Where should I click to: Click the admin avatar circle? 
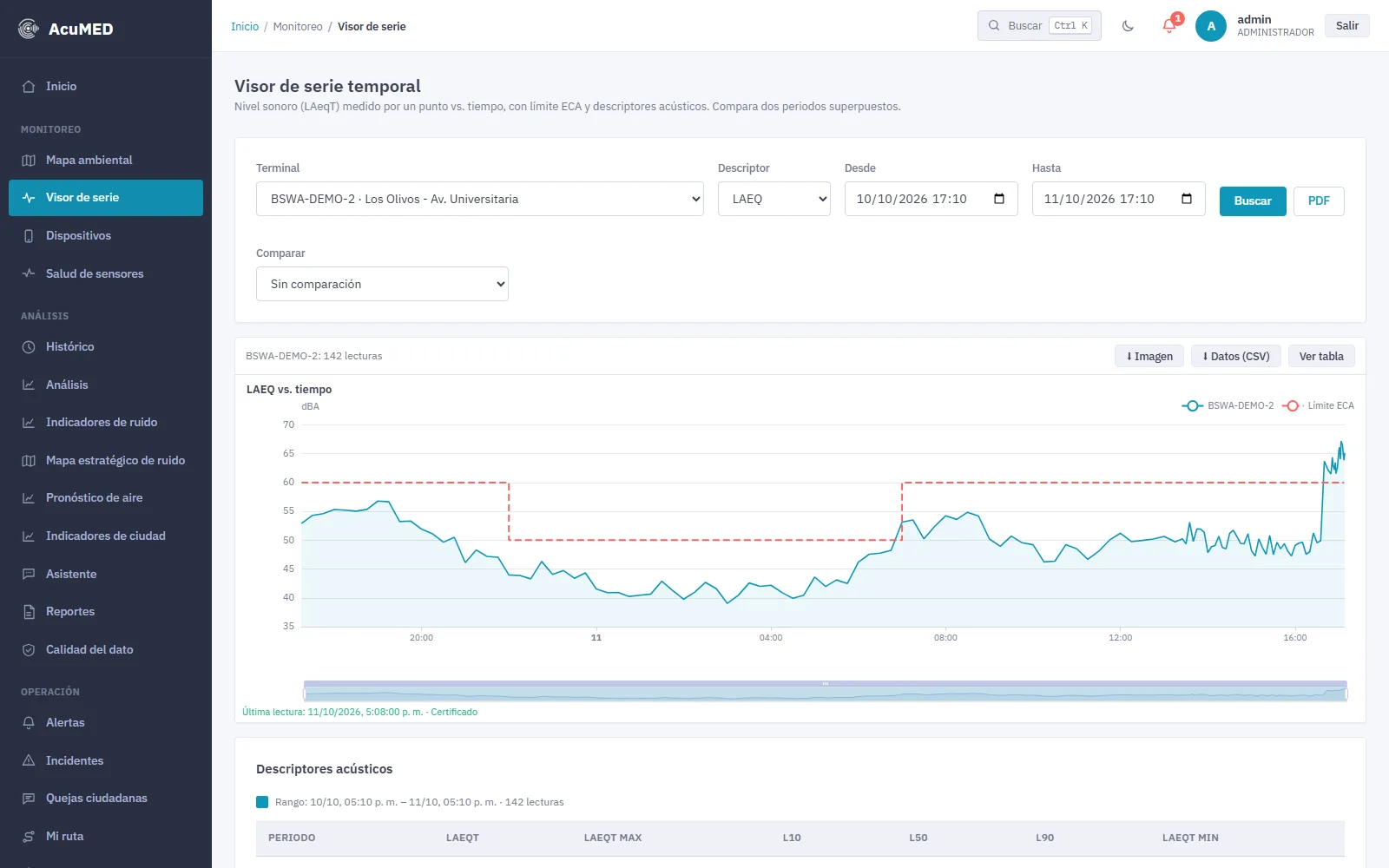pyautogui.click(x=1211, y=26)
